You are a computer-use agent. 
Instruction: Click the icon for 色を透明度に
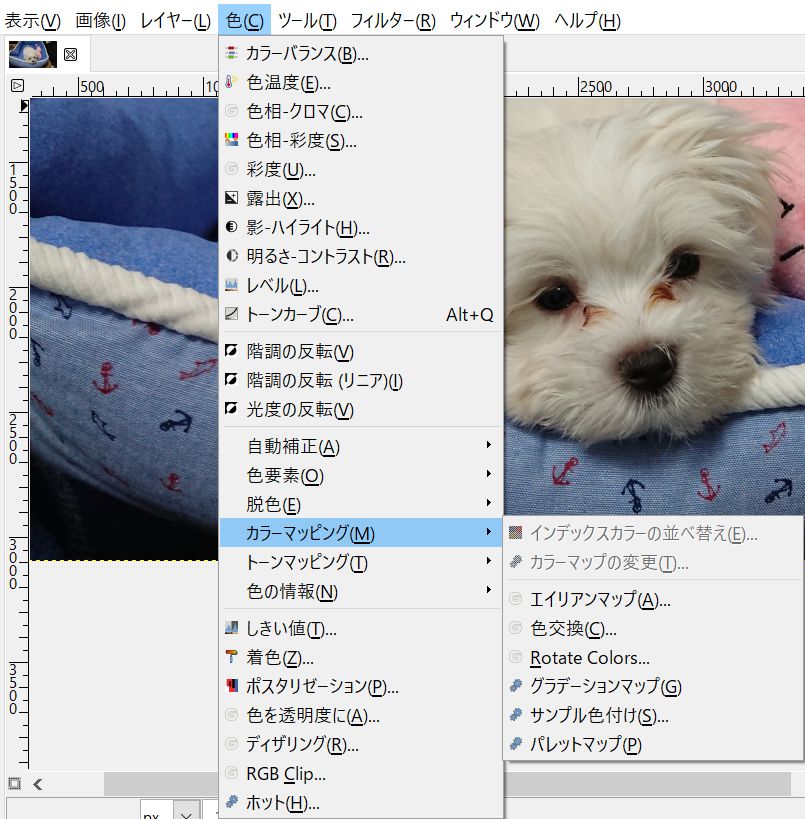coord(231,715)
